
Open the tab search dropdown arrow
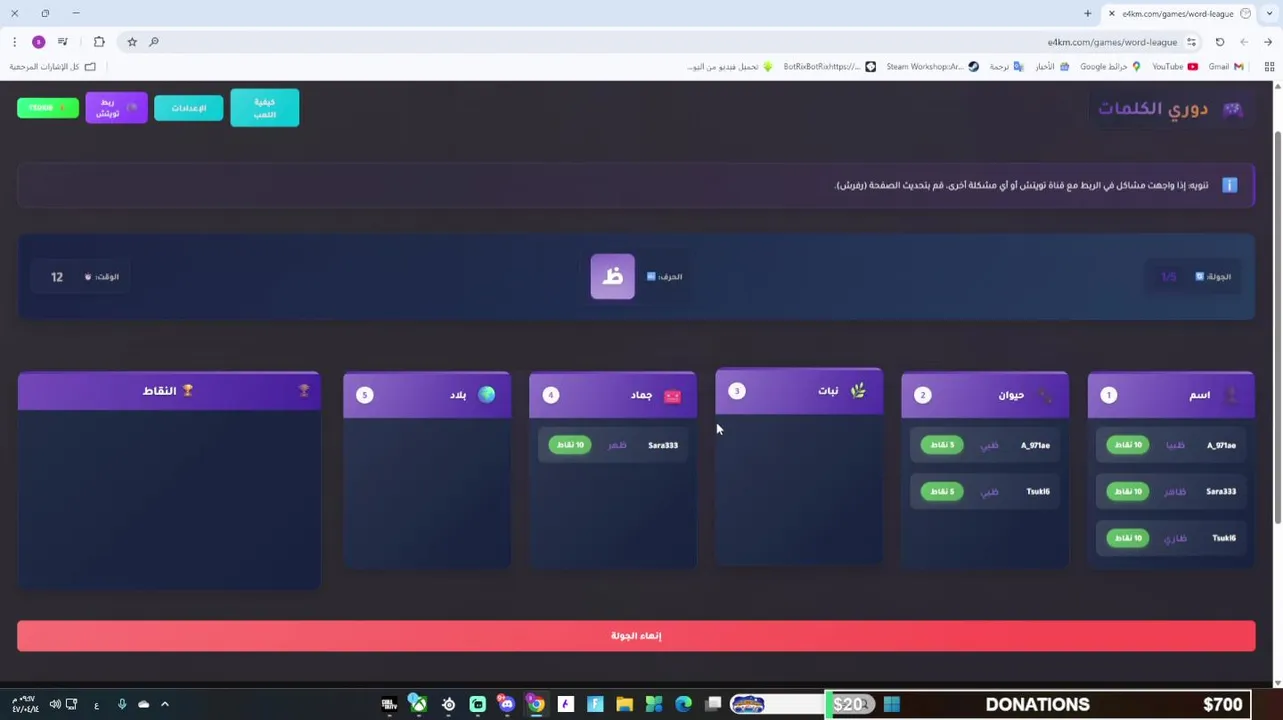1268,13
